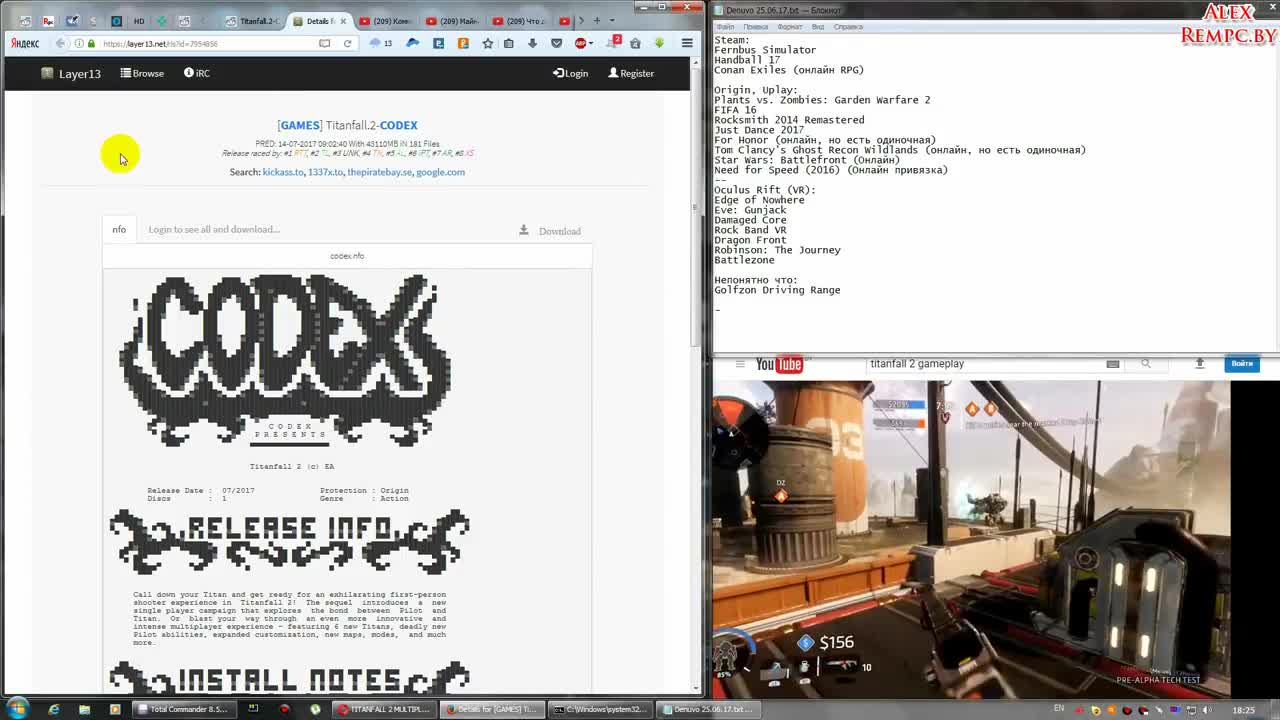Open the C:\Windows\system32 taskbar window
The height and width of the screenshot is (720, 1280).
[600, 709]
